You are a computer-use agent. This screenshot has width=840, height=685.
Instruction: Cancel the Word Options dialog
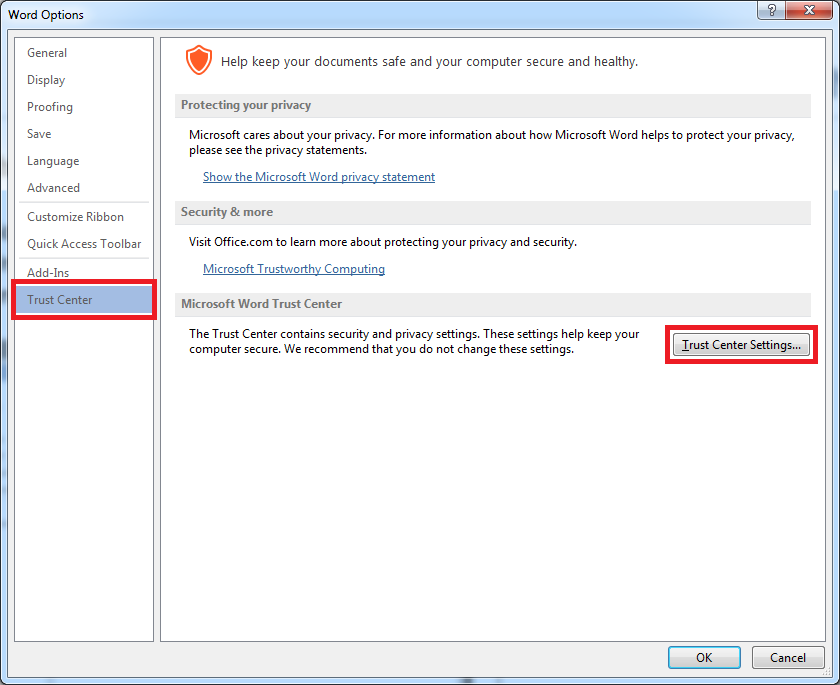click(x=788, y=657)
